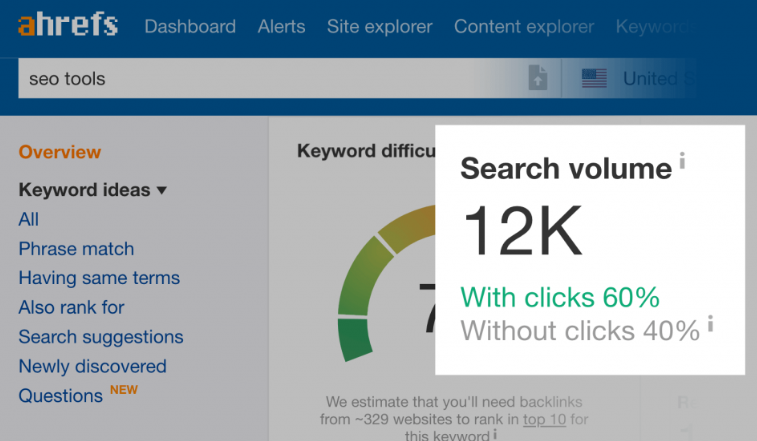Click the 'Without clicks 40%' text

click(x=580, y=331)
